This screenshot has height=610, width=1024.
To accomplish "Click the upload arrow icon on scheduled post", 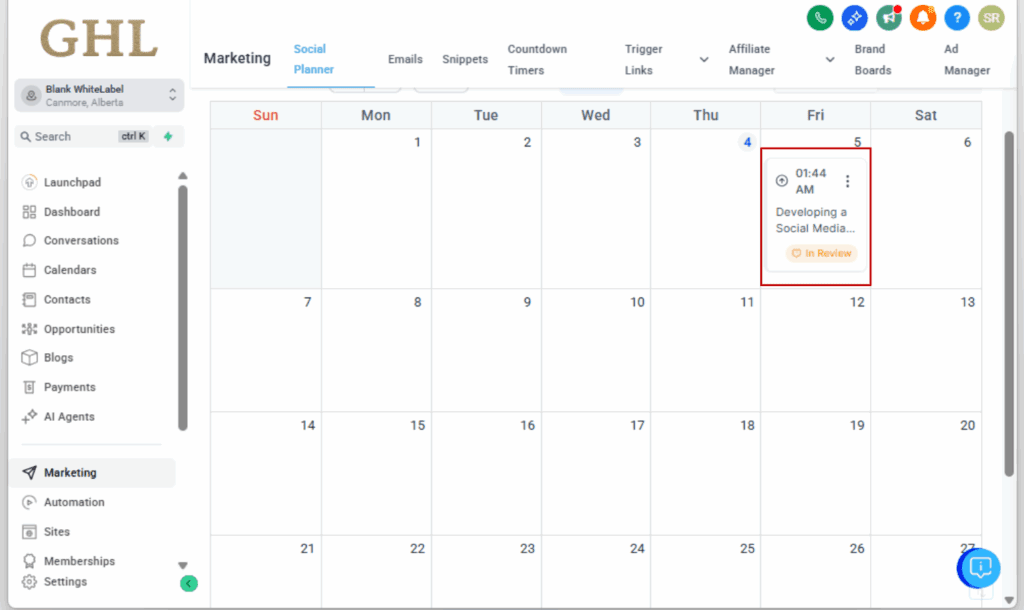I will click(782, 181).
